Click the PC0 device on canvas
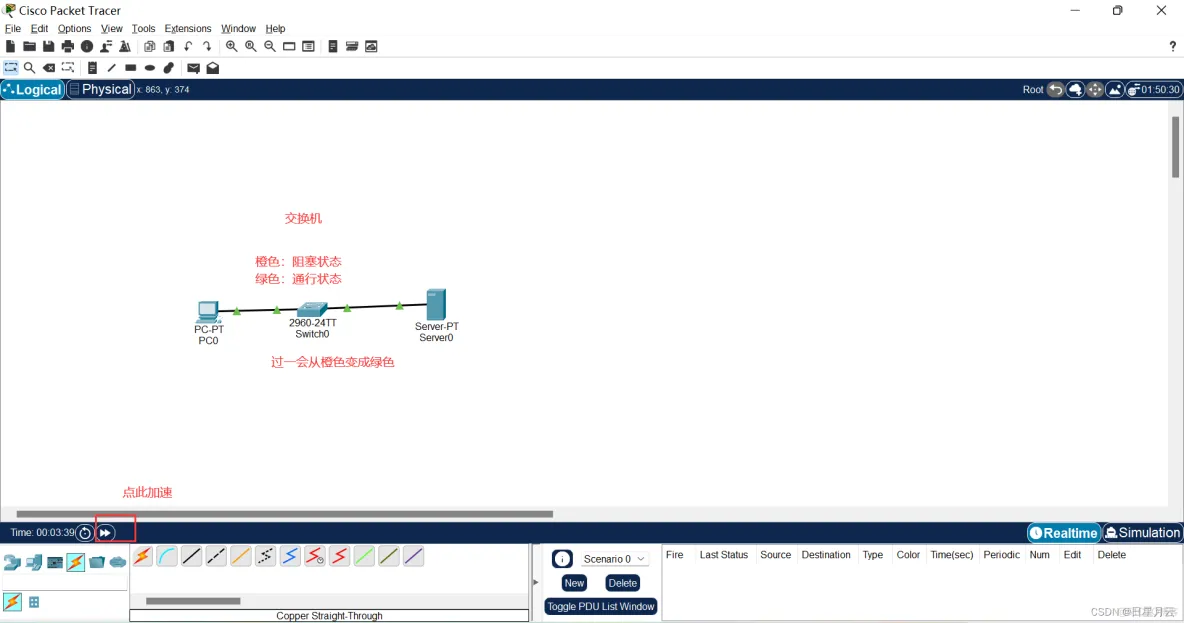Image resolution: width=1184 pixels, height=623 pixels. point(208,311)
